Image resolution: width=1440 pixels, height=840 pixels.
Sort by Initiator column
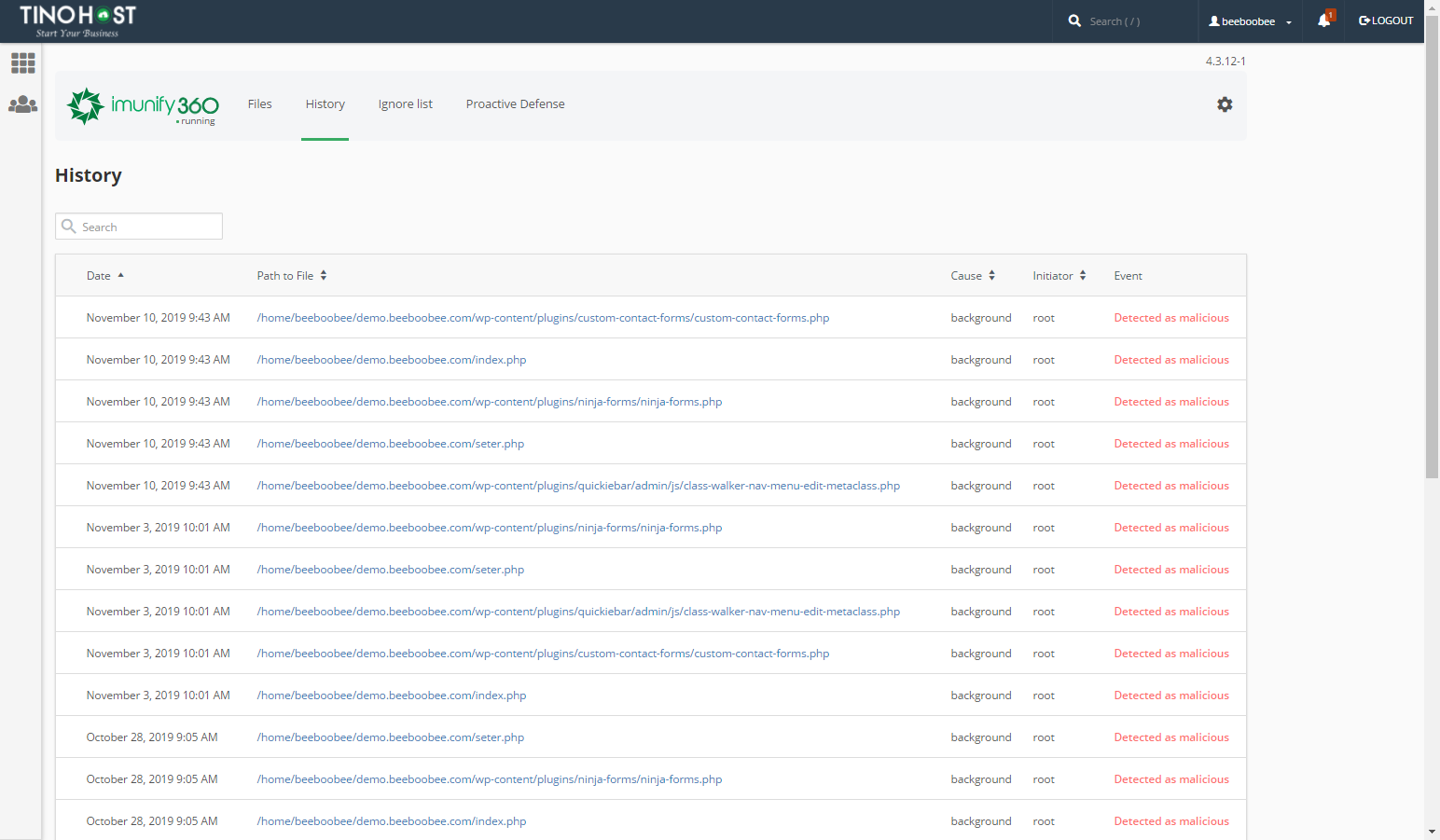1059,276
